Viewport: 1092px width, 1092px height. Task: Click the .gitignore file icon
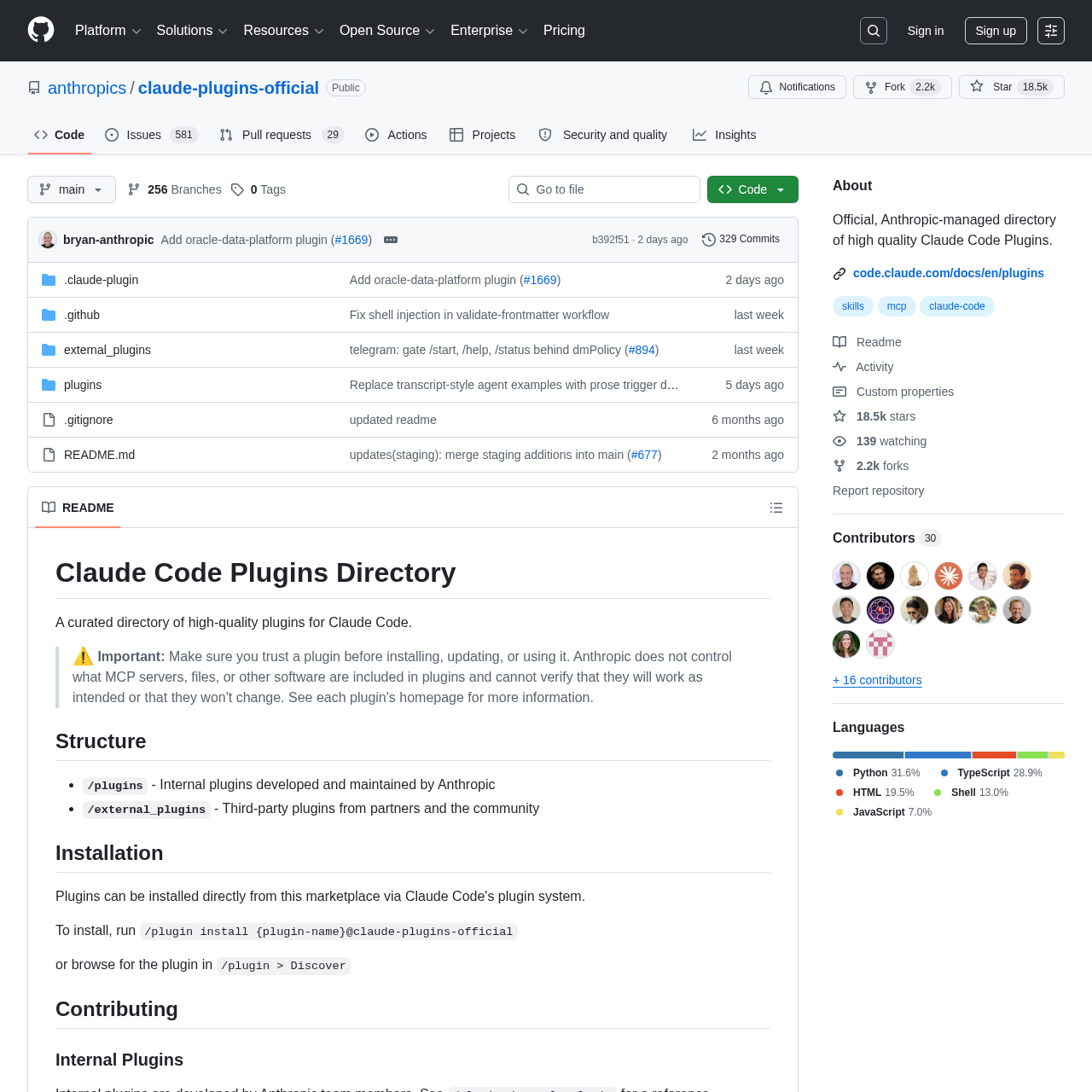tap(49, 420)
